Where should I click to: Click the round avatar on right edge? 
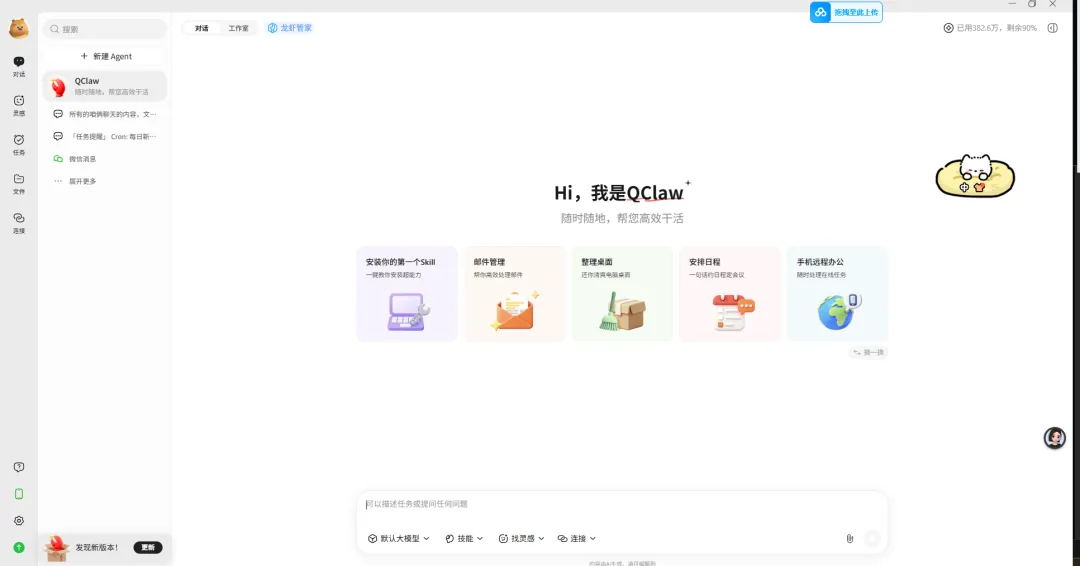(1055, 438)
